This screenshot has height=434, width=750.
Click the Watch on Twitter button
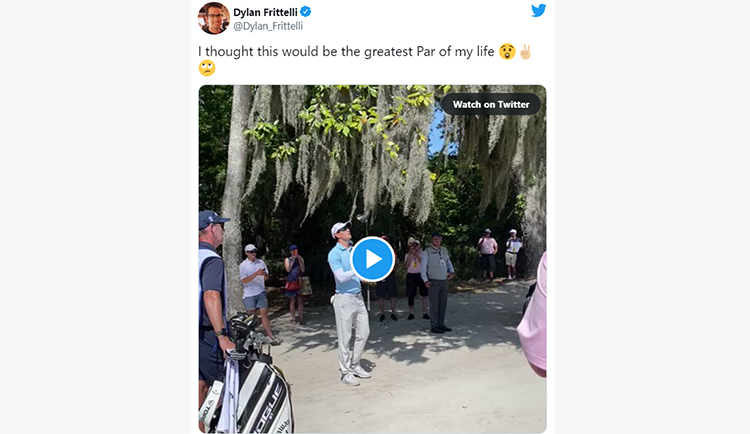point(491,104)
